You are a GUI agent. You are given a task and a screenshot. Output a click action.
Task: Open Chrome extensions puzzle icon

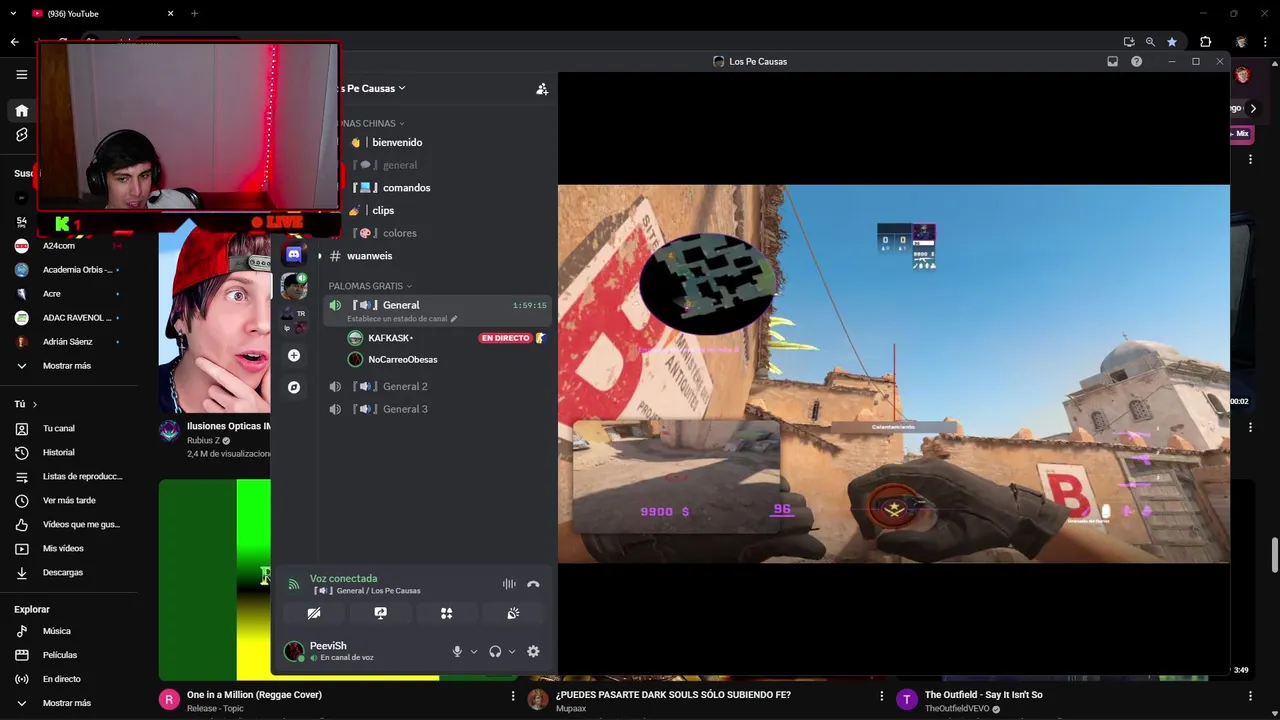click(x=1205, y=42)
